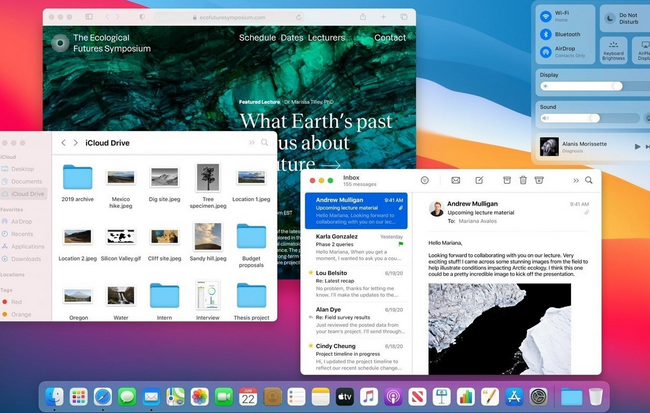The height and width of the screenshot is (413, 650).
Task: Get new mail with the envelope icon
Action: click(x=456, y=180)
